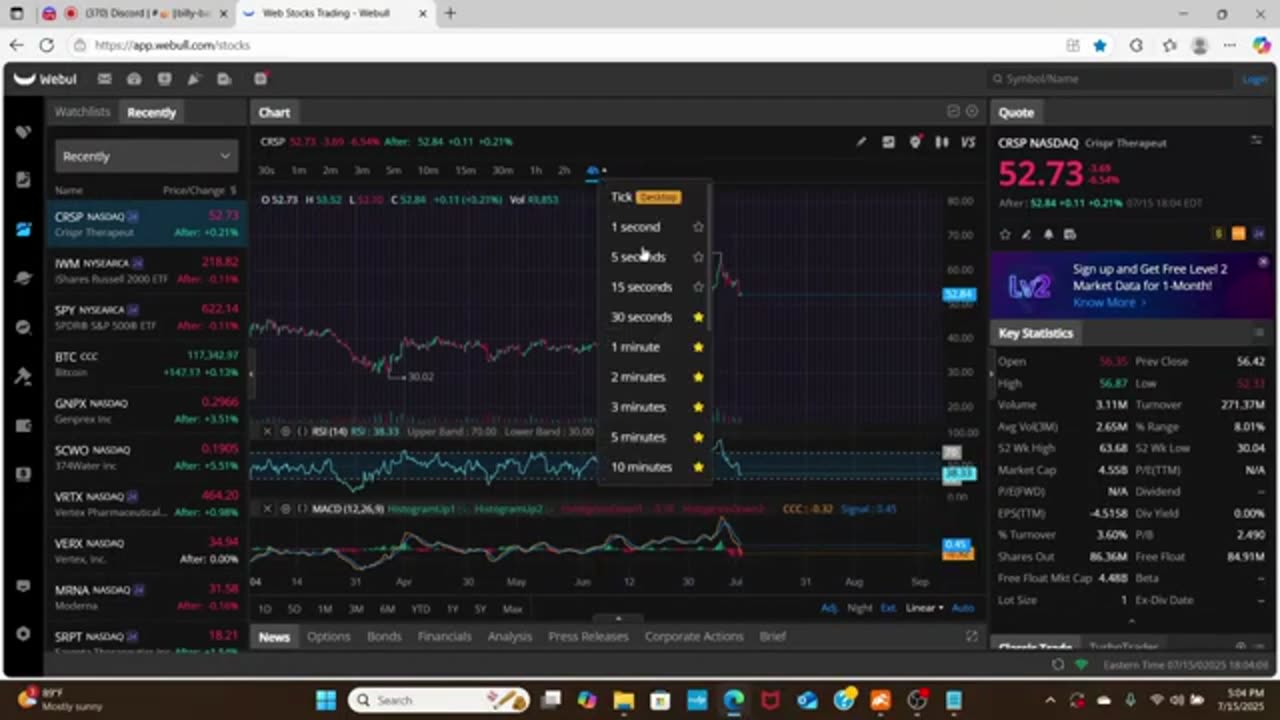Click Know More in Level 2 banner

tap(1109, 302)
